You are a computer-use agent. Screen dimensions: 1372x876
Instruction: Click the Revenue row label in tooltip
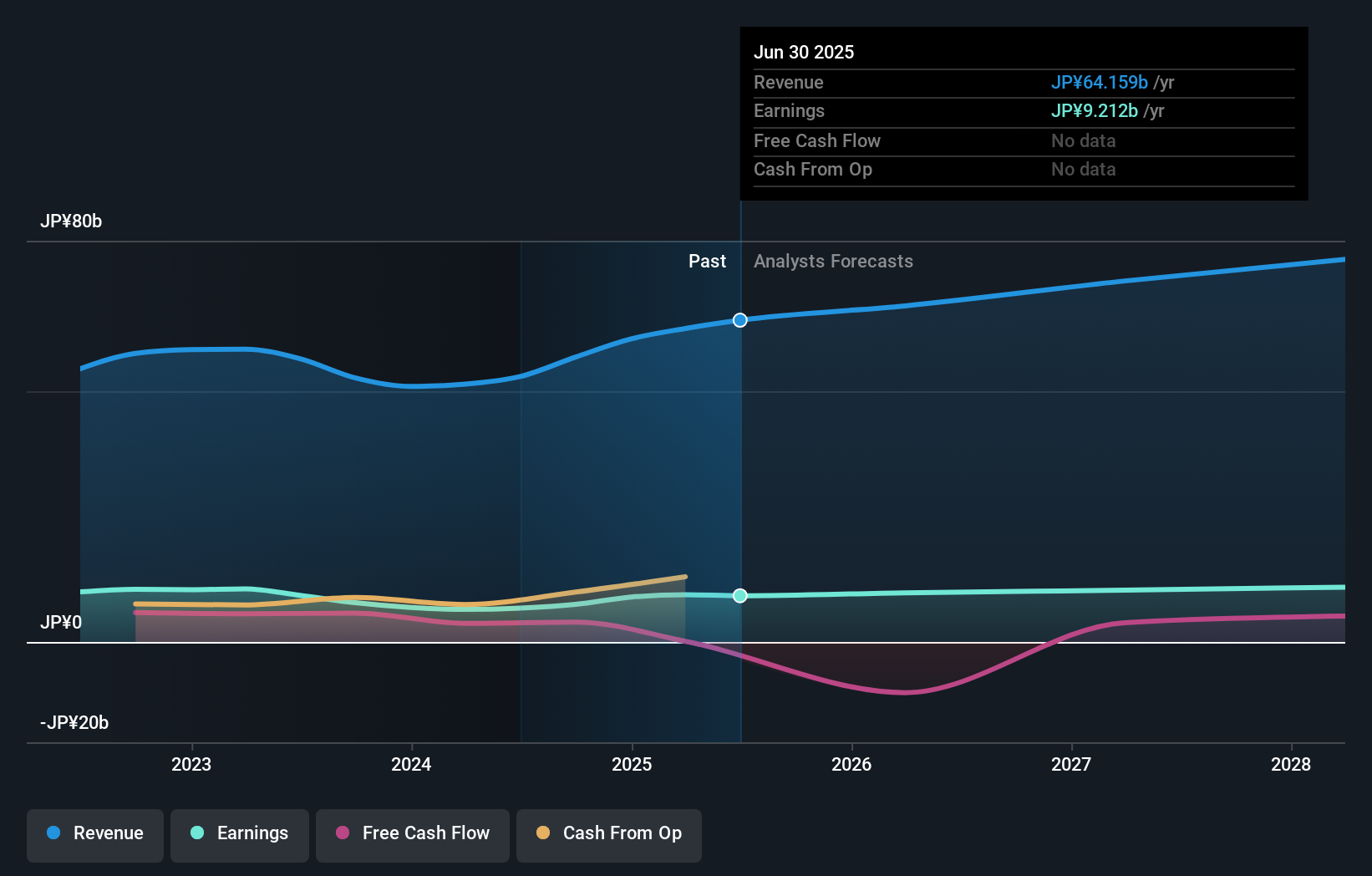click(x=789, y=83)
